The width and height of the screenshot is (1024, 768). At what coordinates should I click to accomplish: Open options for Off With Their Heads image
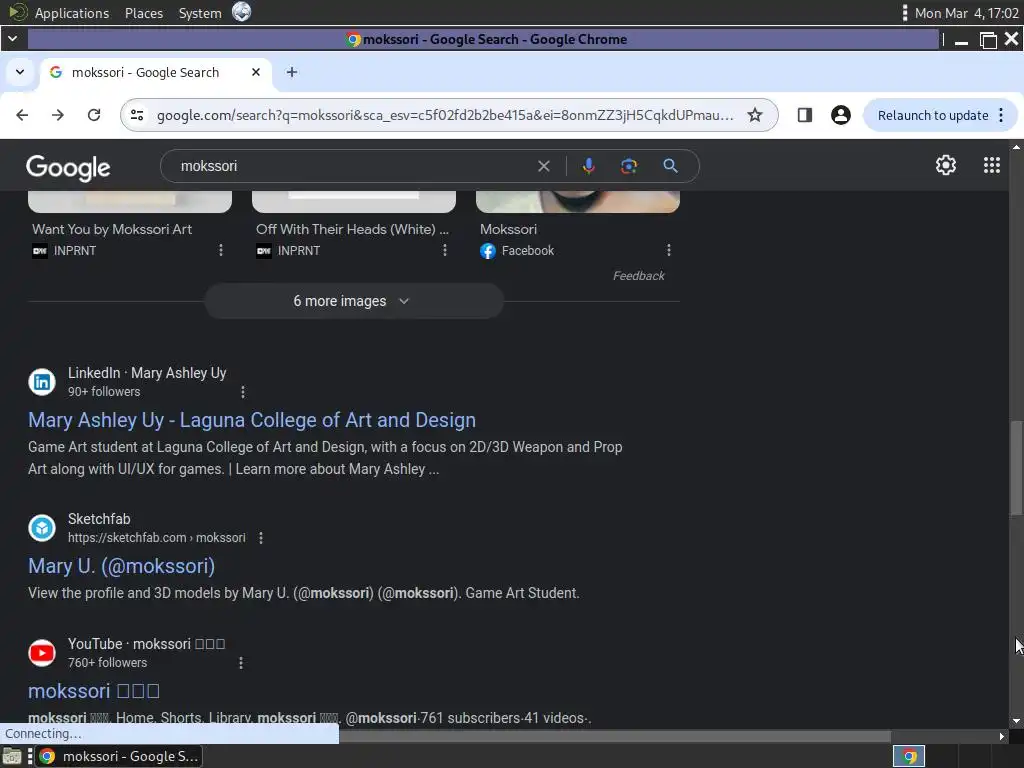445,250
